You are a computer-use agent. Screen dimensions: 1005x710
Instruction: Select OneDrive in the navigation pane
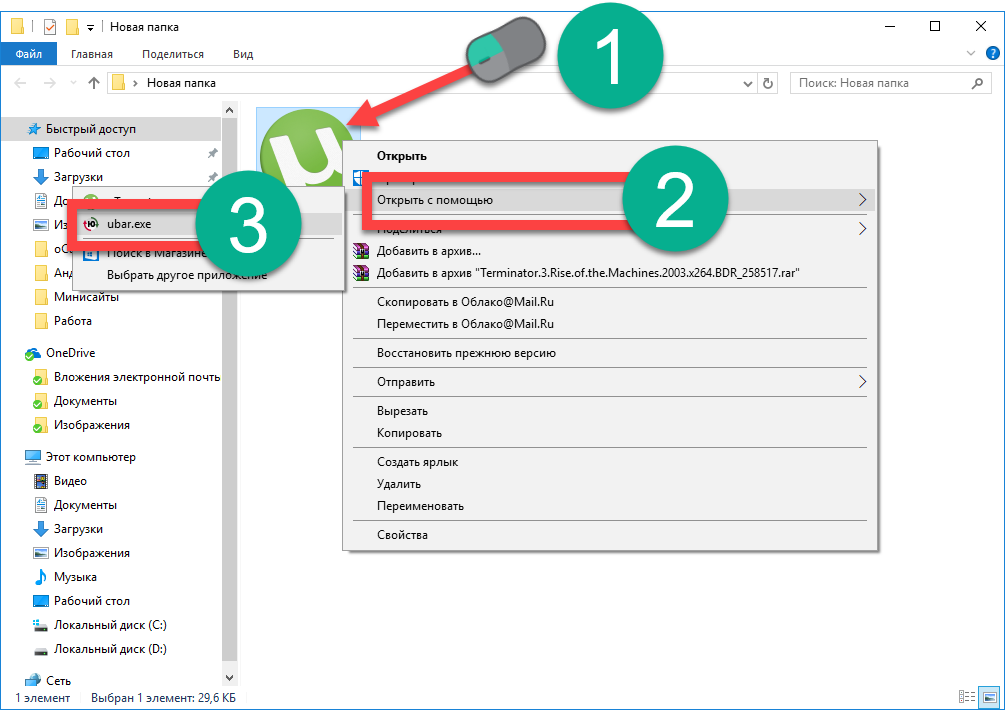[71, 352]
